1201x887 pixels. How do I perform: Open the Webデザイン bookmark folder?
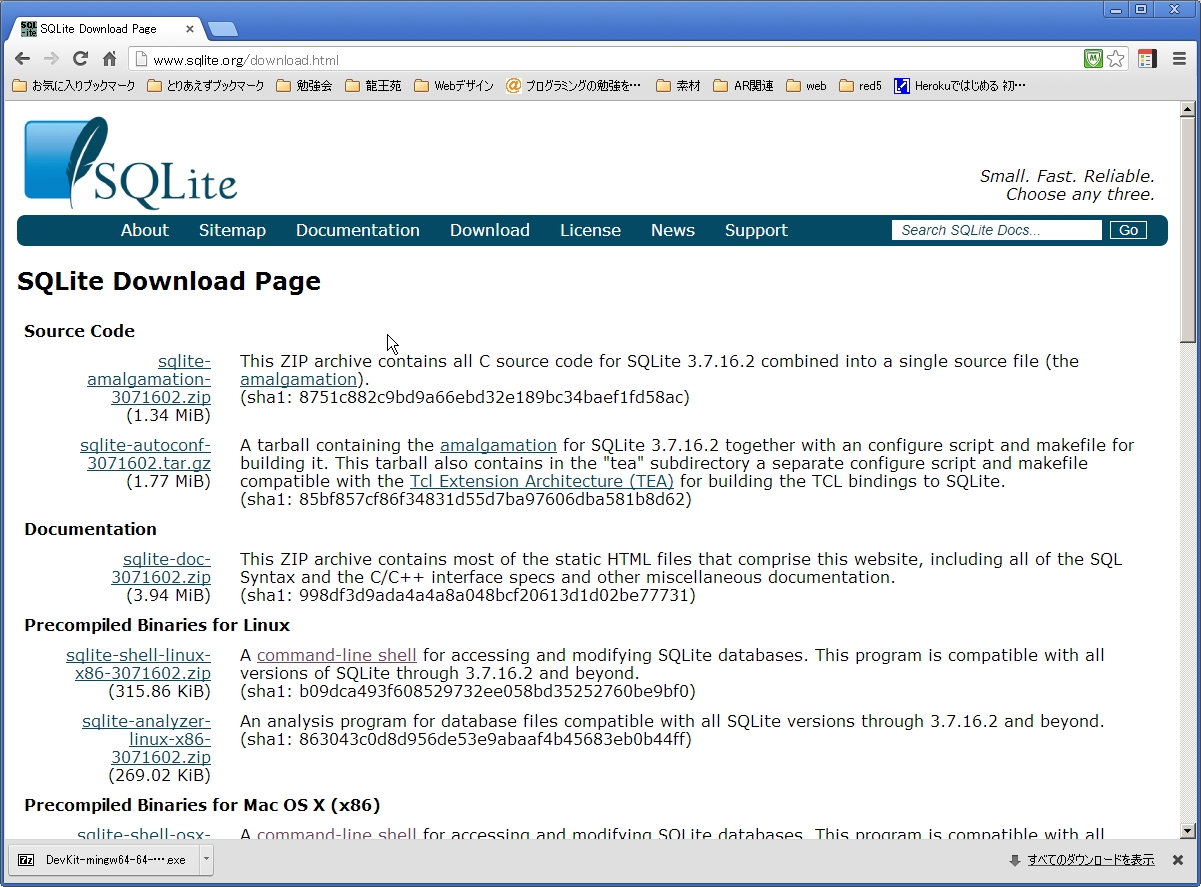[453, 86]
